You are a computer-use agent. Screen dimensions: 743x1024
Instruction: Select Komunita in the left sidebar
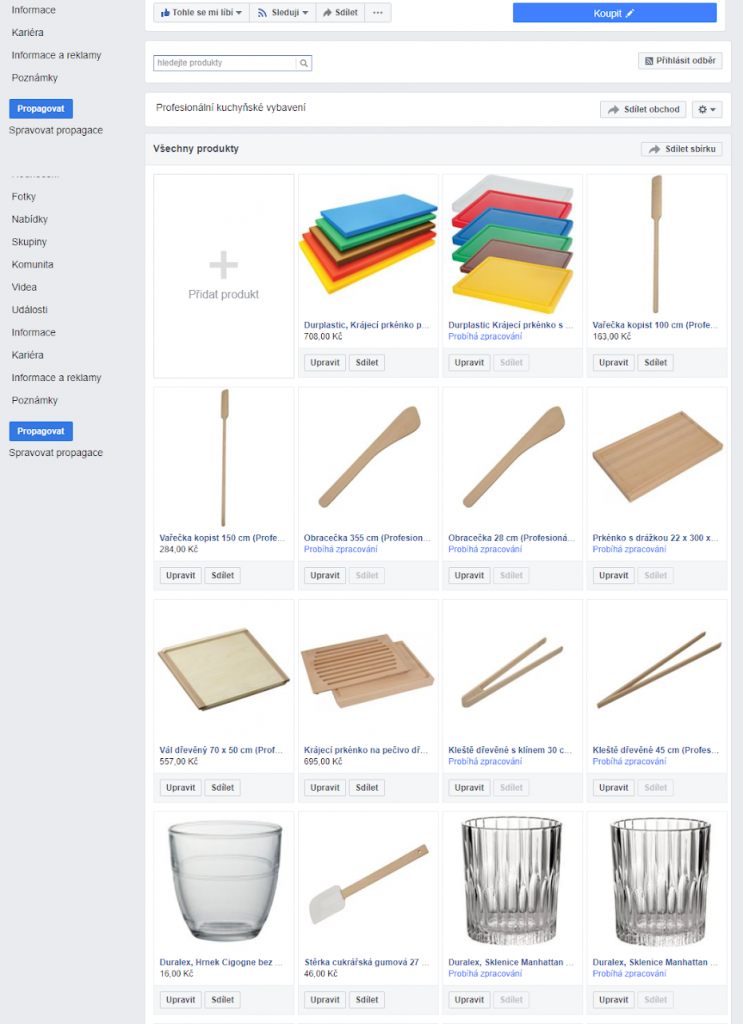click(33, 265)
